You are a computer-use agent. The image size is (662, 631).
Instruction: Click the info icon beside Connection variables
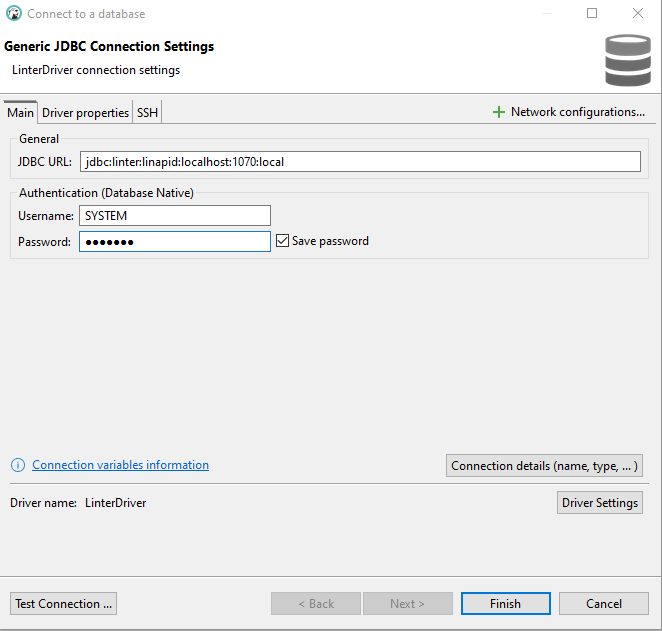click(x=18, y=465)
